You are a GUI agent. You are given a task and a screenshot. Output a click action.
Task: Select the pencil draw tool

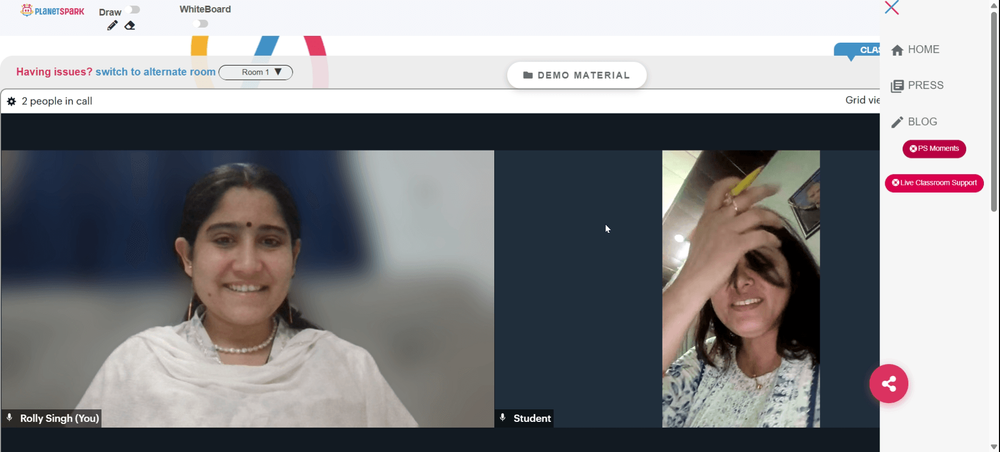[112, 26]
